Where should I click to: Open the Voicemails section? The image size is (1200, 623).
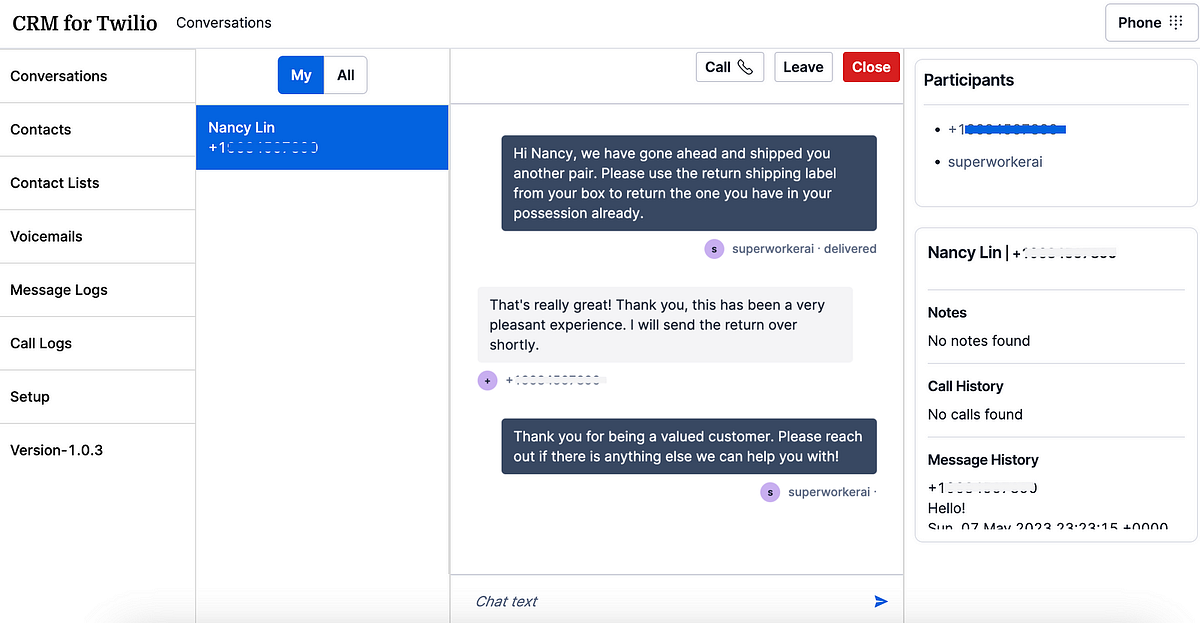pos(44,236)
